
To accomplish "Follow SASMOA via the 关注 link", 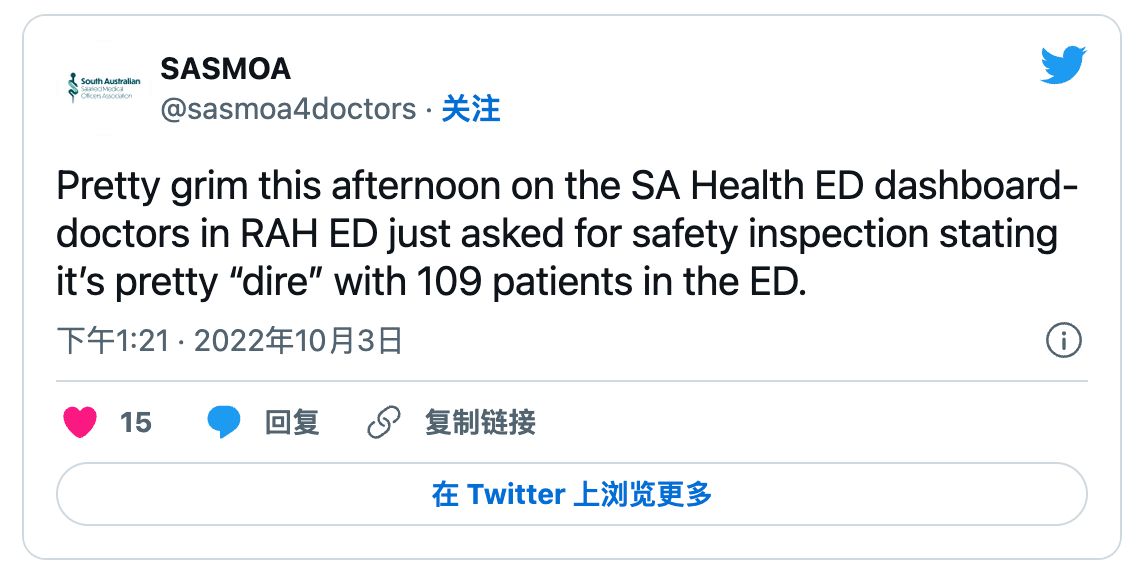I will click(471, 109).
